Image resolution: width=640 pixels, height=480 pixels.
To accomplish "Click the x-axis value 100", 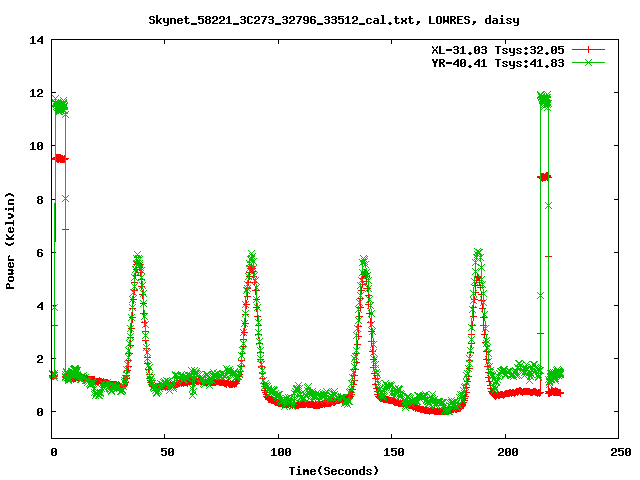I will [280, 452].
